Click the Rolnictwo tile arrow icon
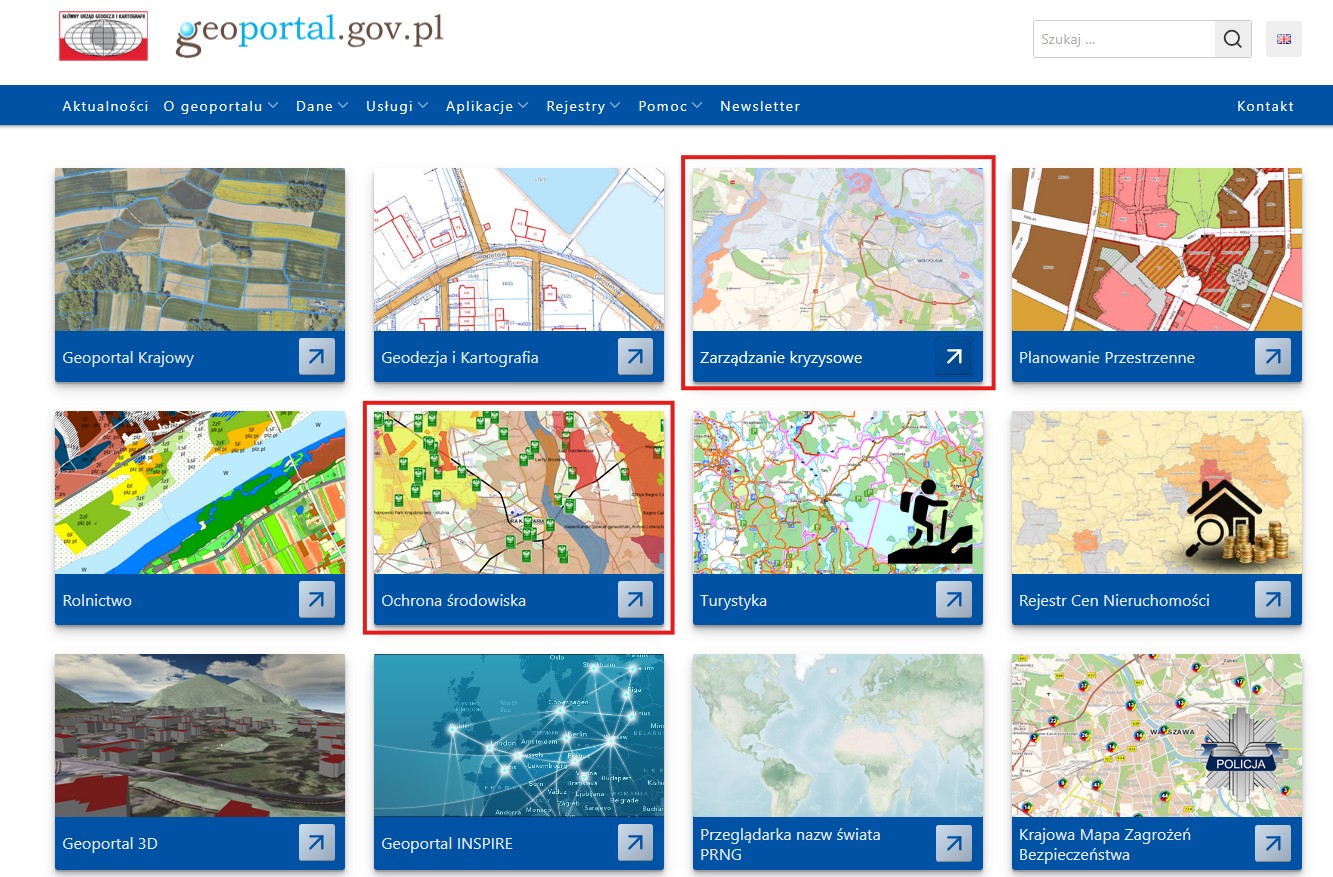 click(x=316, y=600)
